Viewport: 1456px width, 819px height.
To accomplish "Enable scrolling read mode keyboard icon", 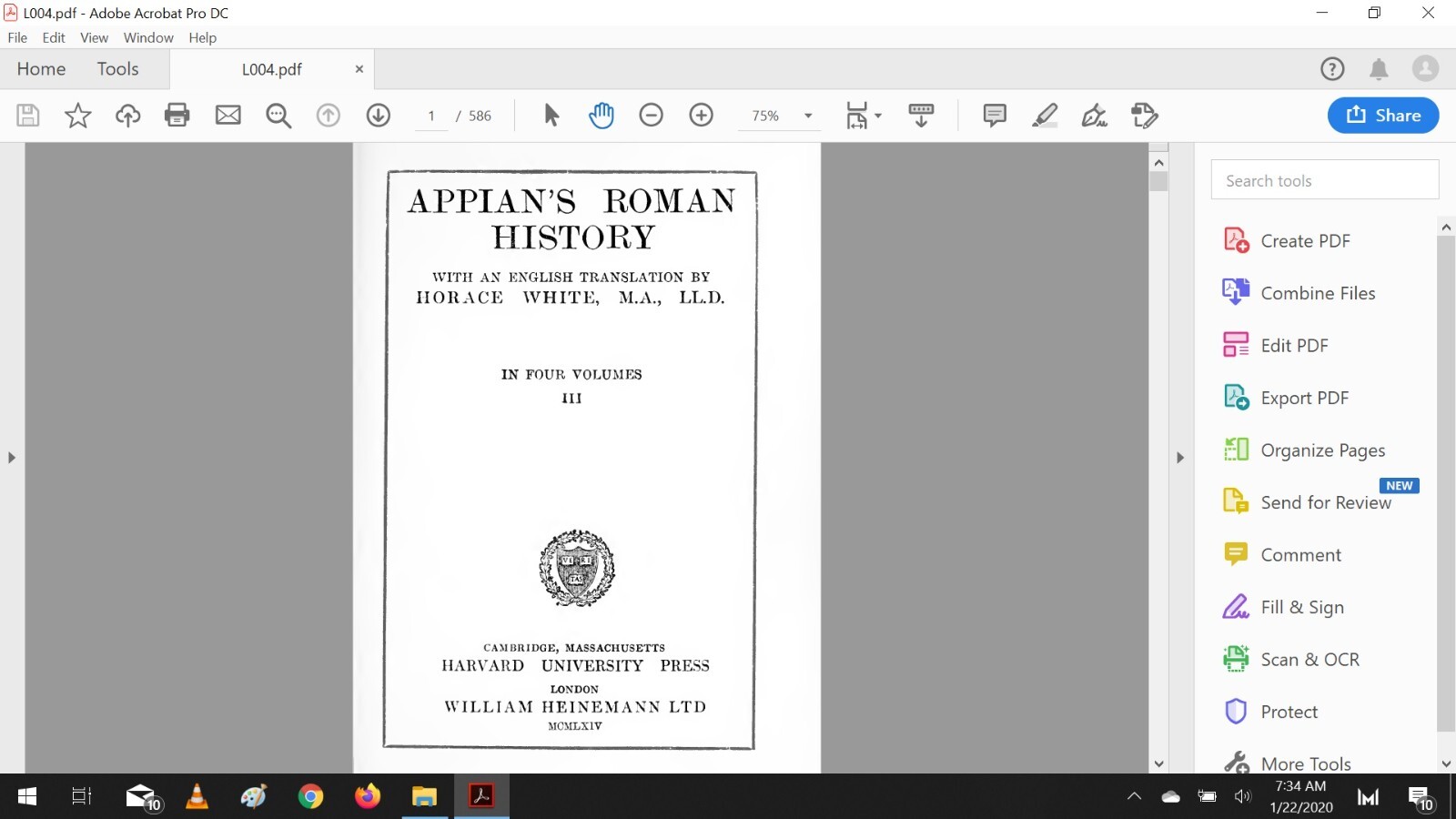I will (921, 116).
